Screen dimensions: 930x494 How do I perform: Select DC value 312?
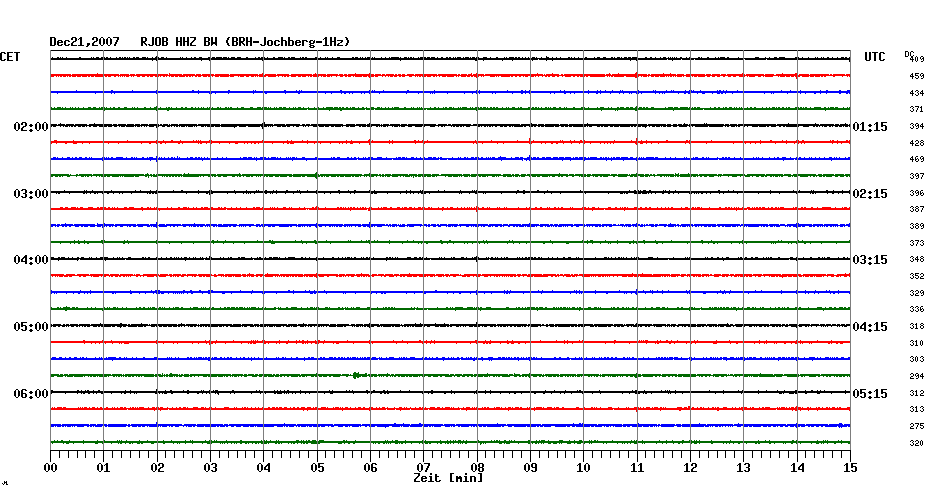916,393
